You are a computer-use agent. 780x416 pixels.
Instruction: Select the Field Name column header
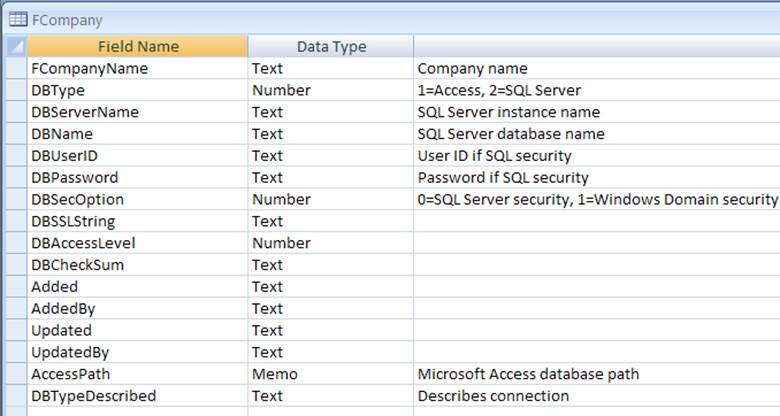138,46
